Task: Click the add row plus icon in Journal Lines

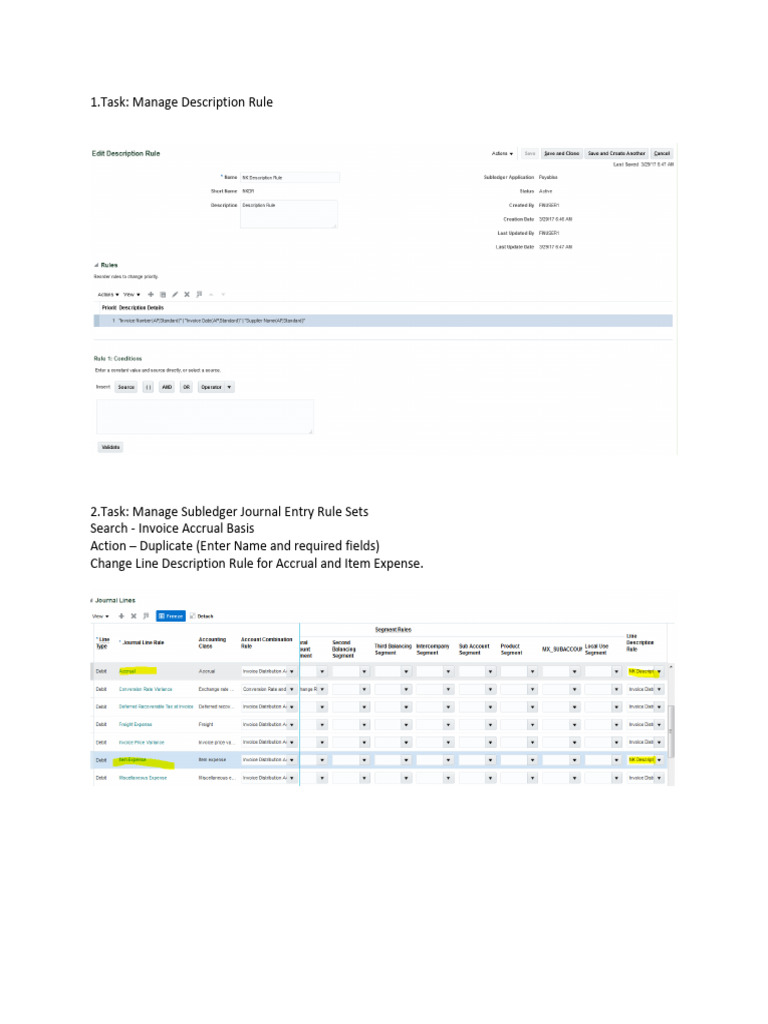Action: 121,616
